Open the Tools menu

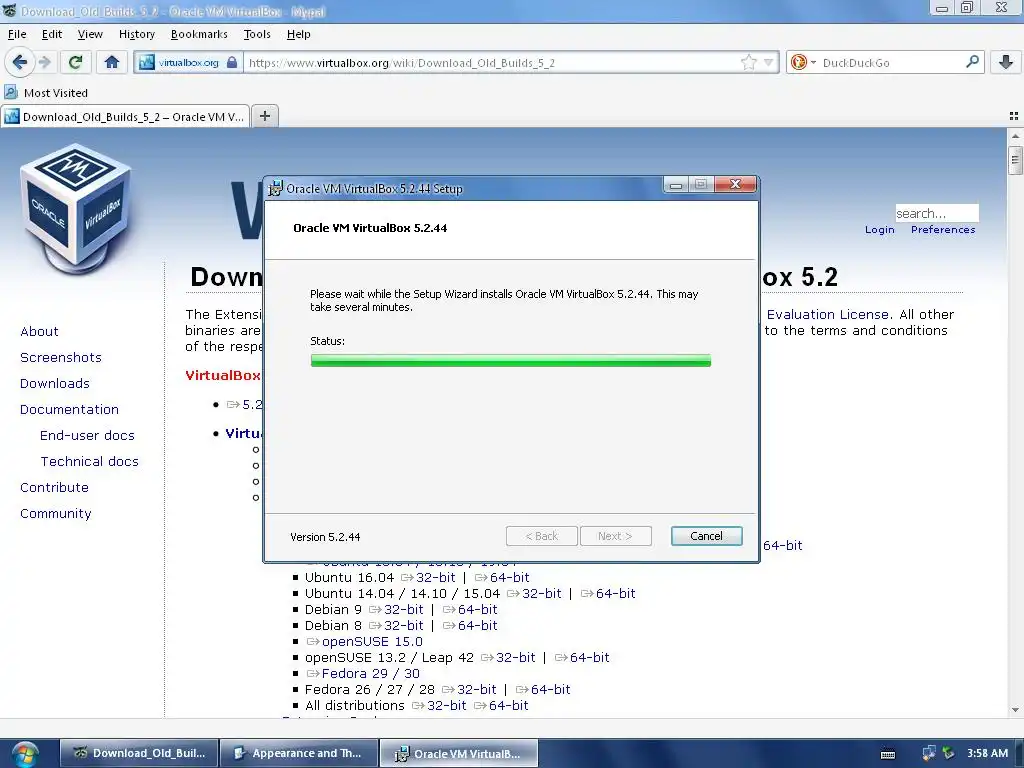(x=257, y=35)
